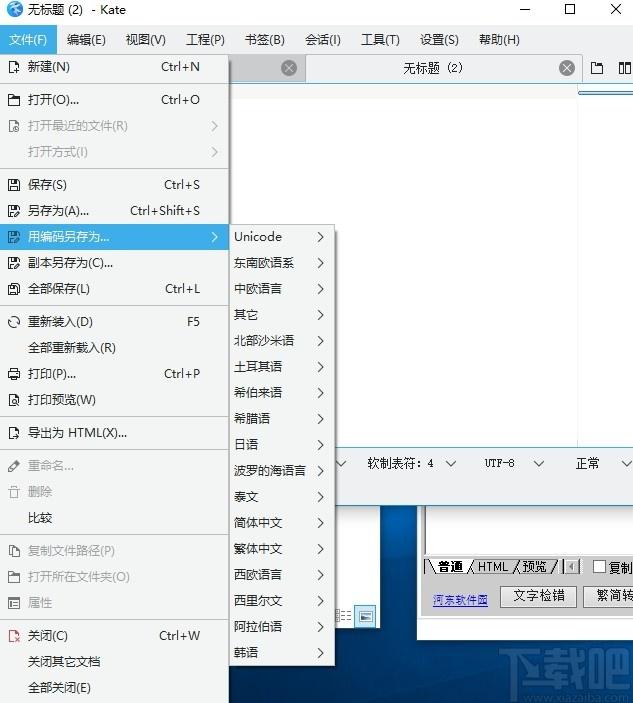
Task: Switch to the 预览 tab in background window
Action: click(x=534, y=567)
